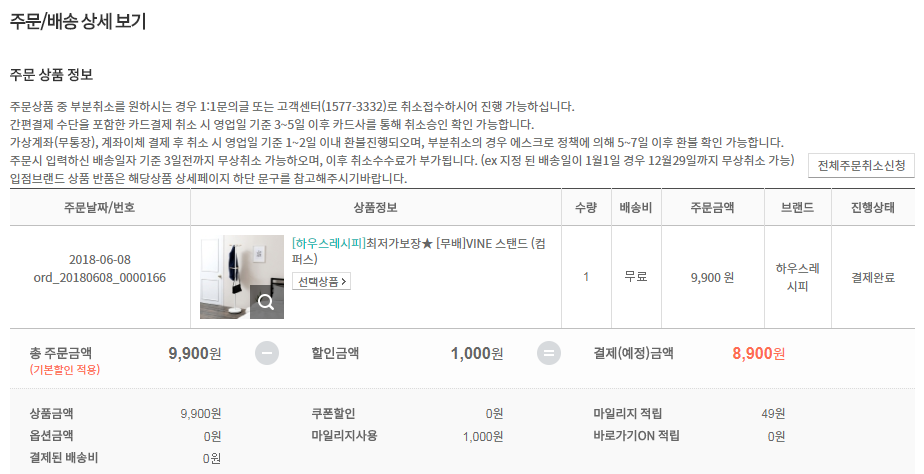Click the minus circle icon beside total amount
This screenshot has width=924, height=474.
(x=267, y=354)
